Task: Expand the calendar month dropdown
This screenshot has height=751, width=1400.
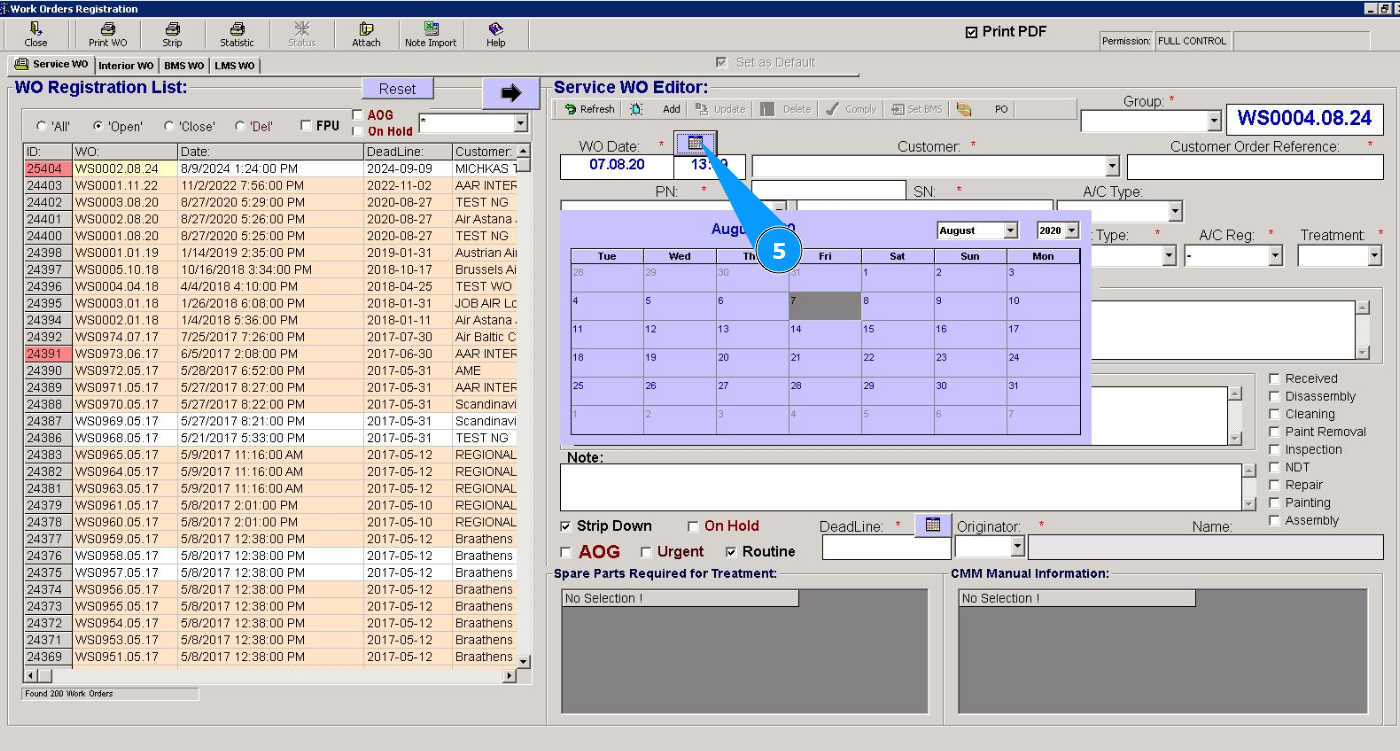Action: 1010,231
